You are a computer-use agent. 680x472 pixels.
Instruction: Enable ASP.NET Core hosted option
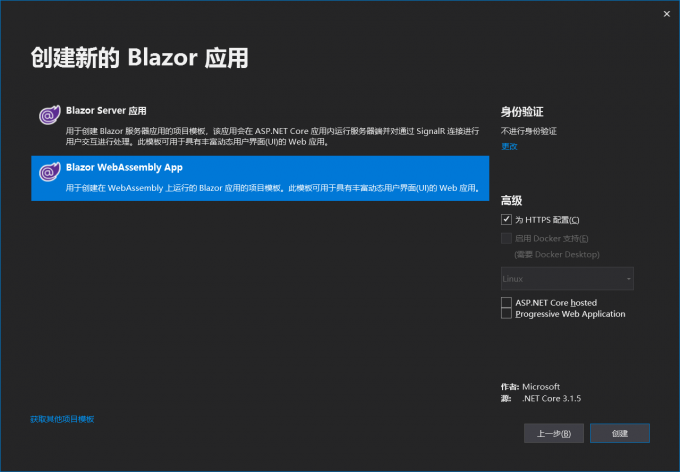pyautogui.click(x=506, y=302)
